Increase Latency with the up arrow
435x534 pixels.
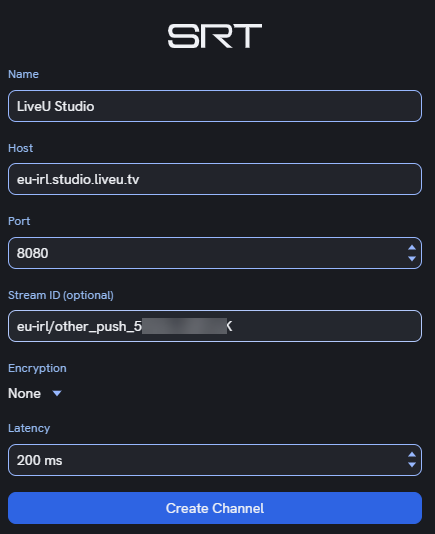tap(412, 455)
